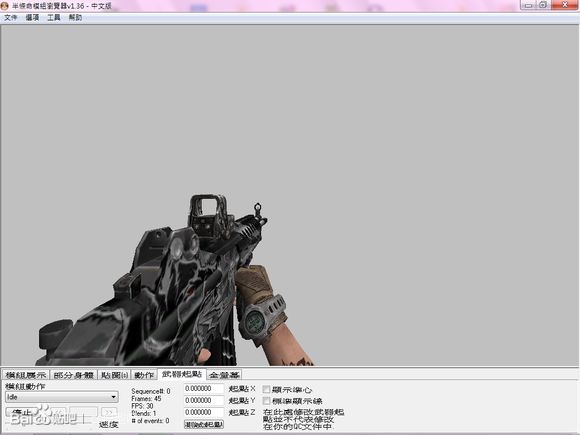Click the model viewer app icon in title bar
Screen dimensions: 580x435
click(x=5, y=6)
